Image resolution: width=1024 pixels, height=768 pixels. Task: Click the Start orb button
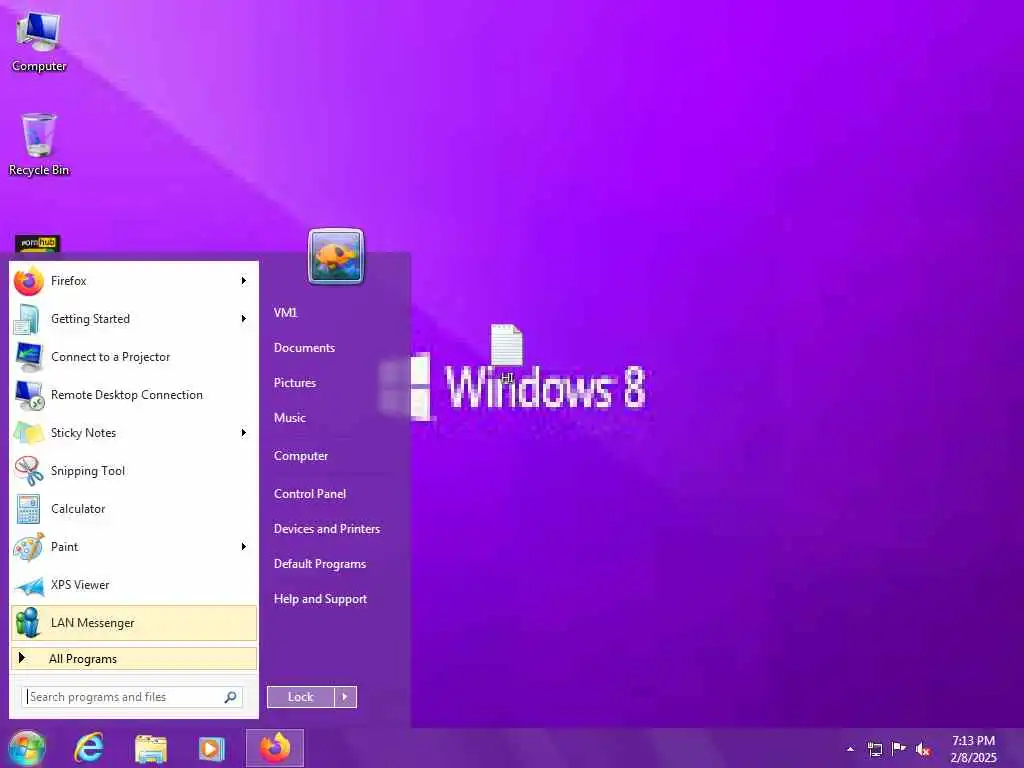[x=26, y=748]
